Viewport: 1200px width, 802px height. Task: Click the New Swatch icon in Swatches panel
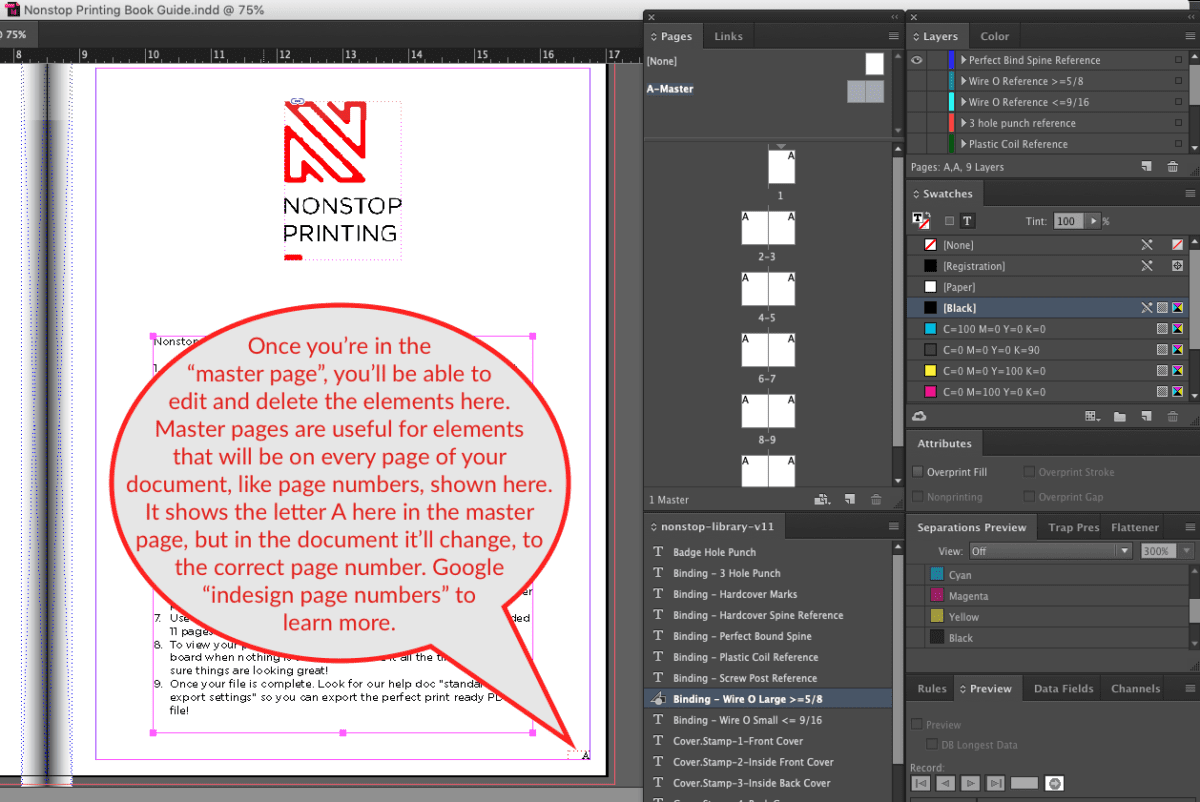point(1144,416)
